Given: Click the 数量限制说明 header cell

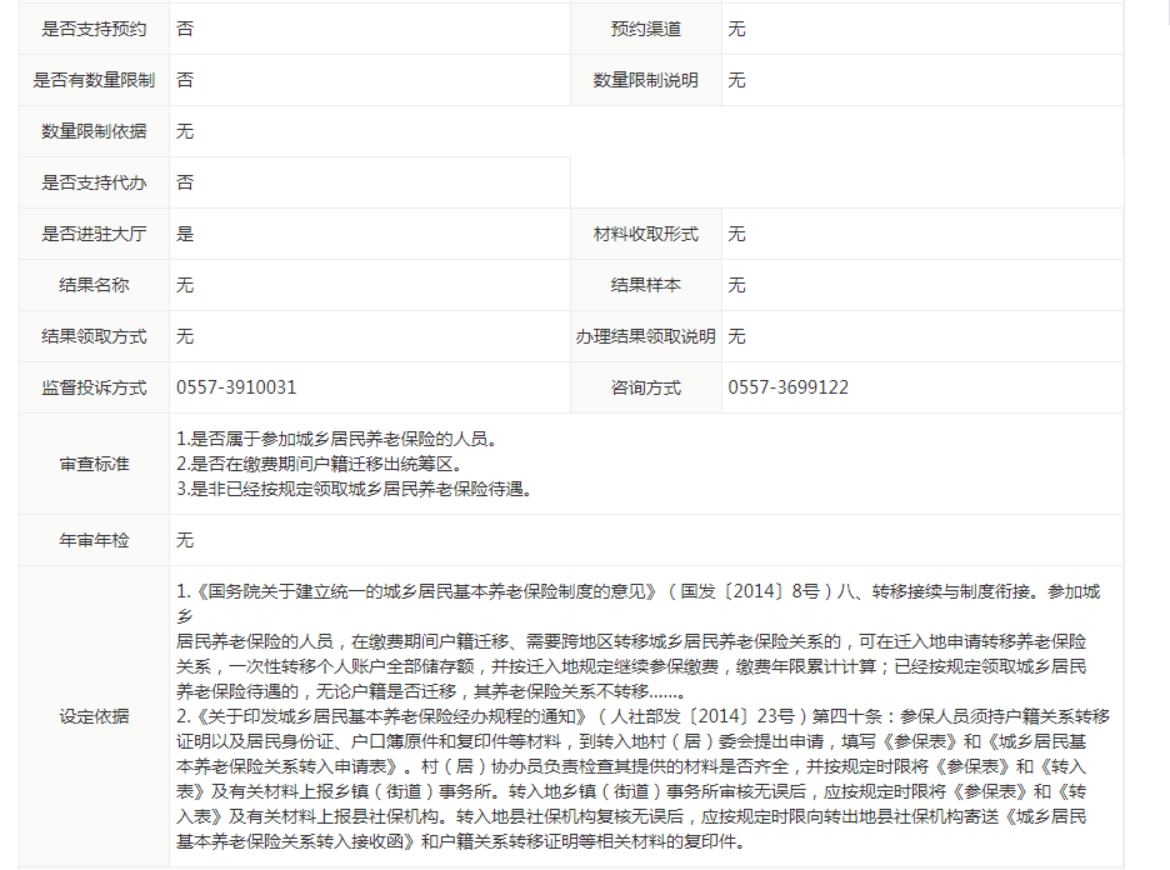Looking at the screenshot, I should [645, 81].
